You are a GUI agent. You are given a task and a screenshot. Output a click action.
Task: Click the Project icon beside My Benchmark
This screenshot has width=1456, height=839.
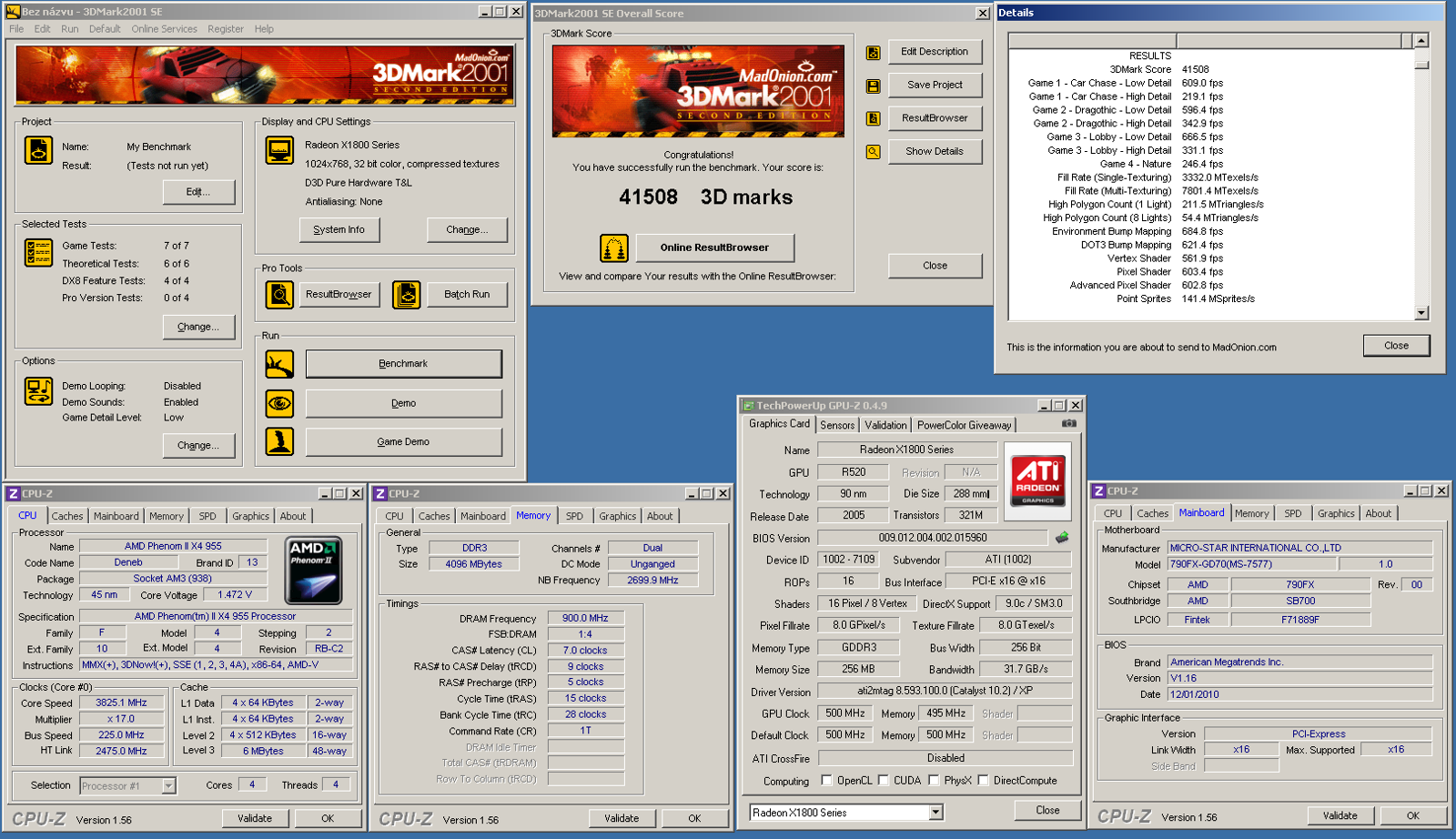click(x=38, y=150)
